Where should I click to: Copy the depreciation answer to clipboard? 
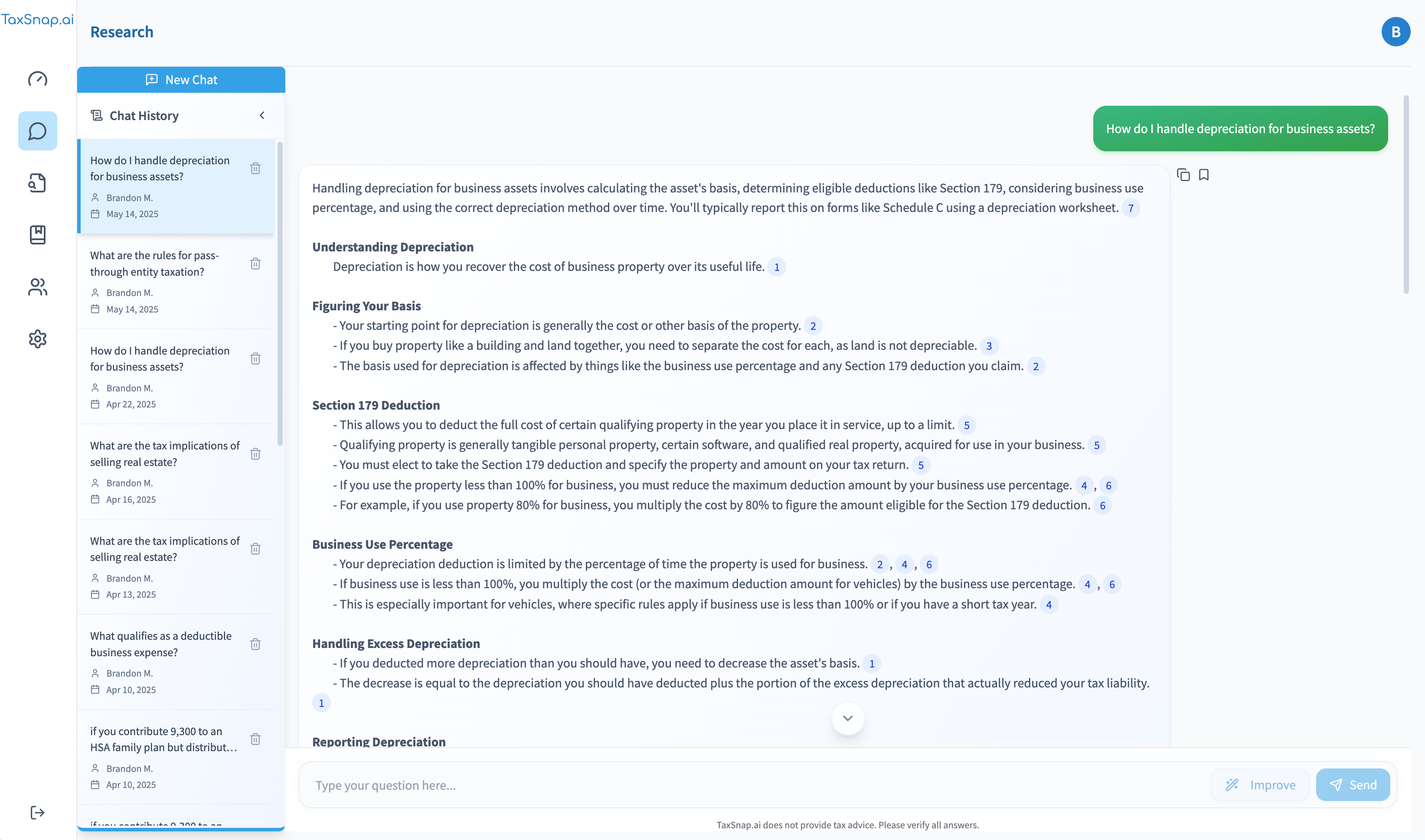[1183, 175]
